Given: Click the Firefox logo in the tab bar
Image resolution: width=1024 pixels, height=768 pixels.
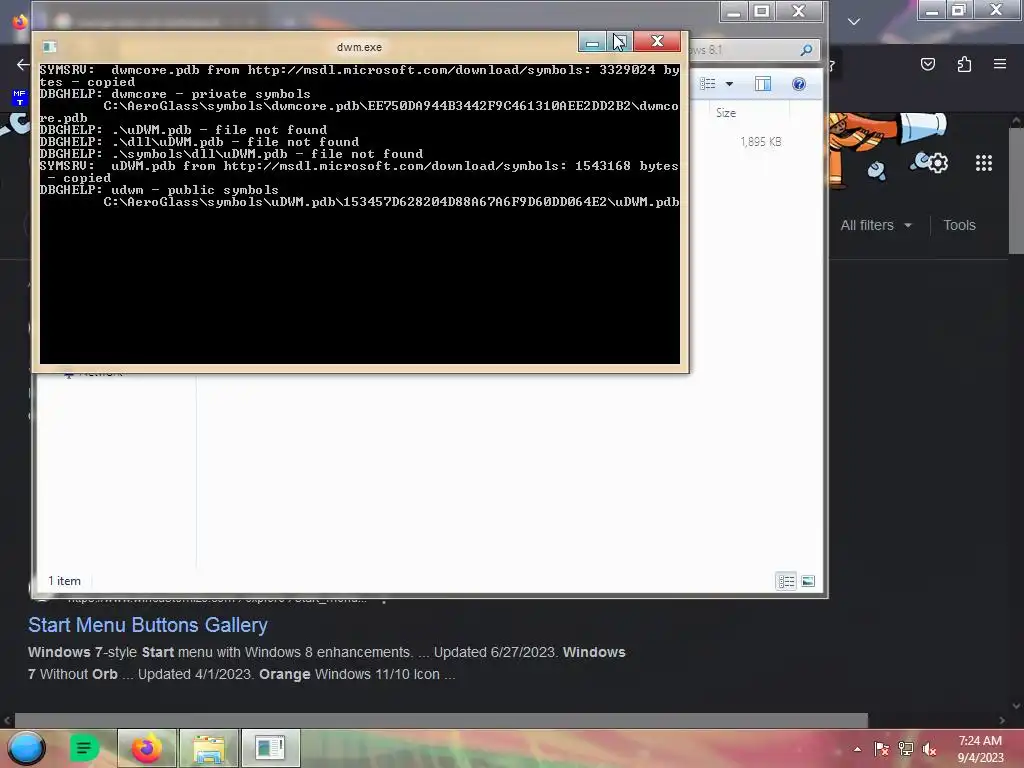Looking at the screenshot, I should [20, 22].
